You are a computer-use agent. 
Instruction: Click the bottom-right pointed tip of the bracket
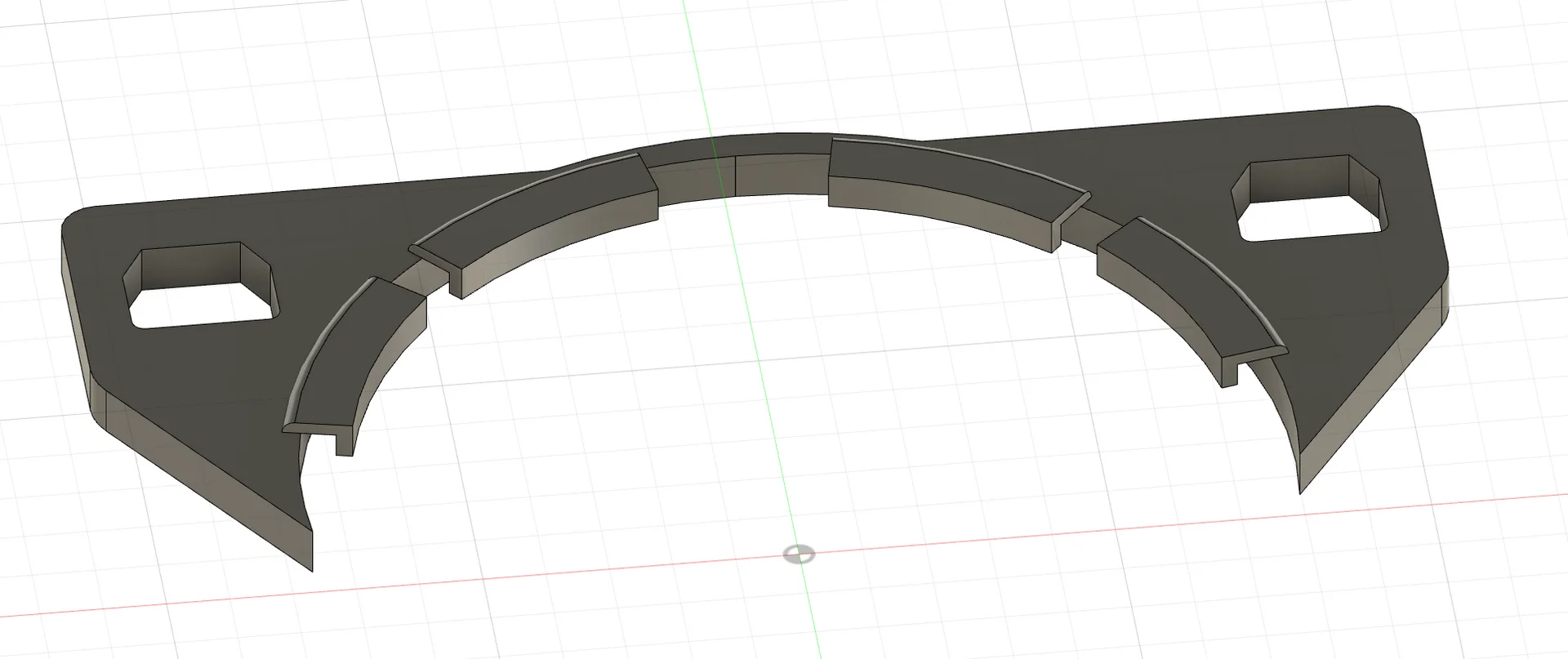1302,488
